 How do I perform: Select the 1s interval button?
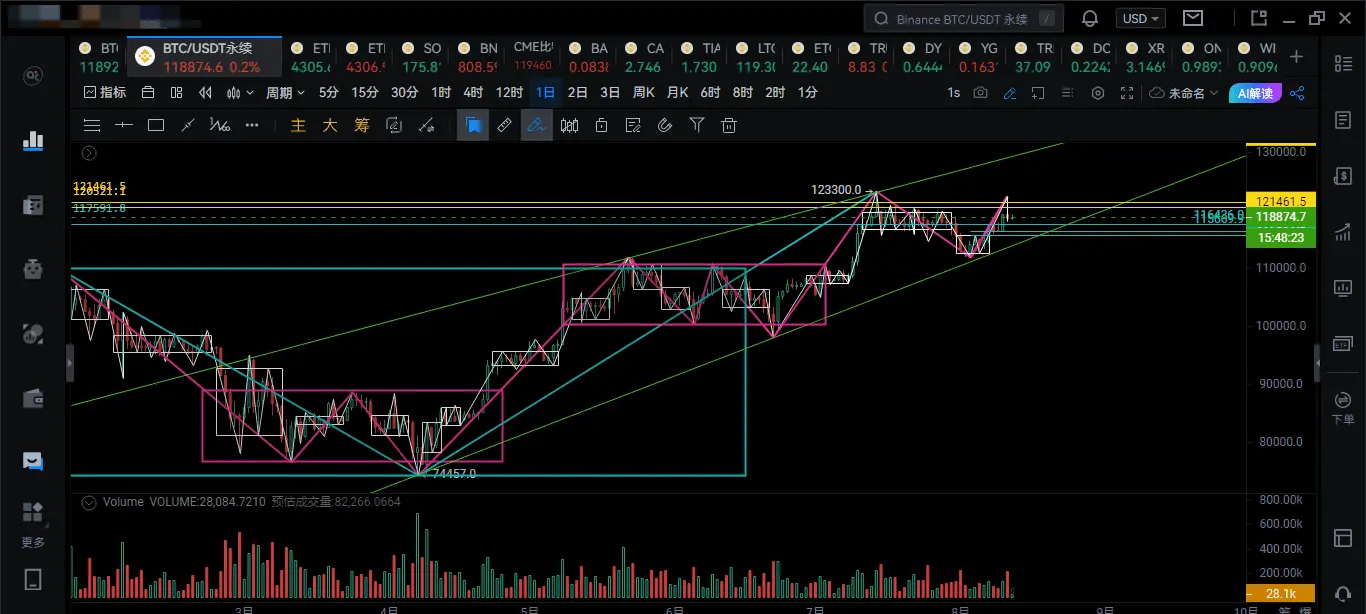pos(954,92)
